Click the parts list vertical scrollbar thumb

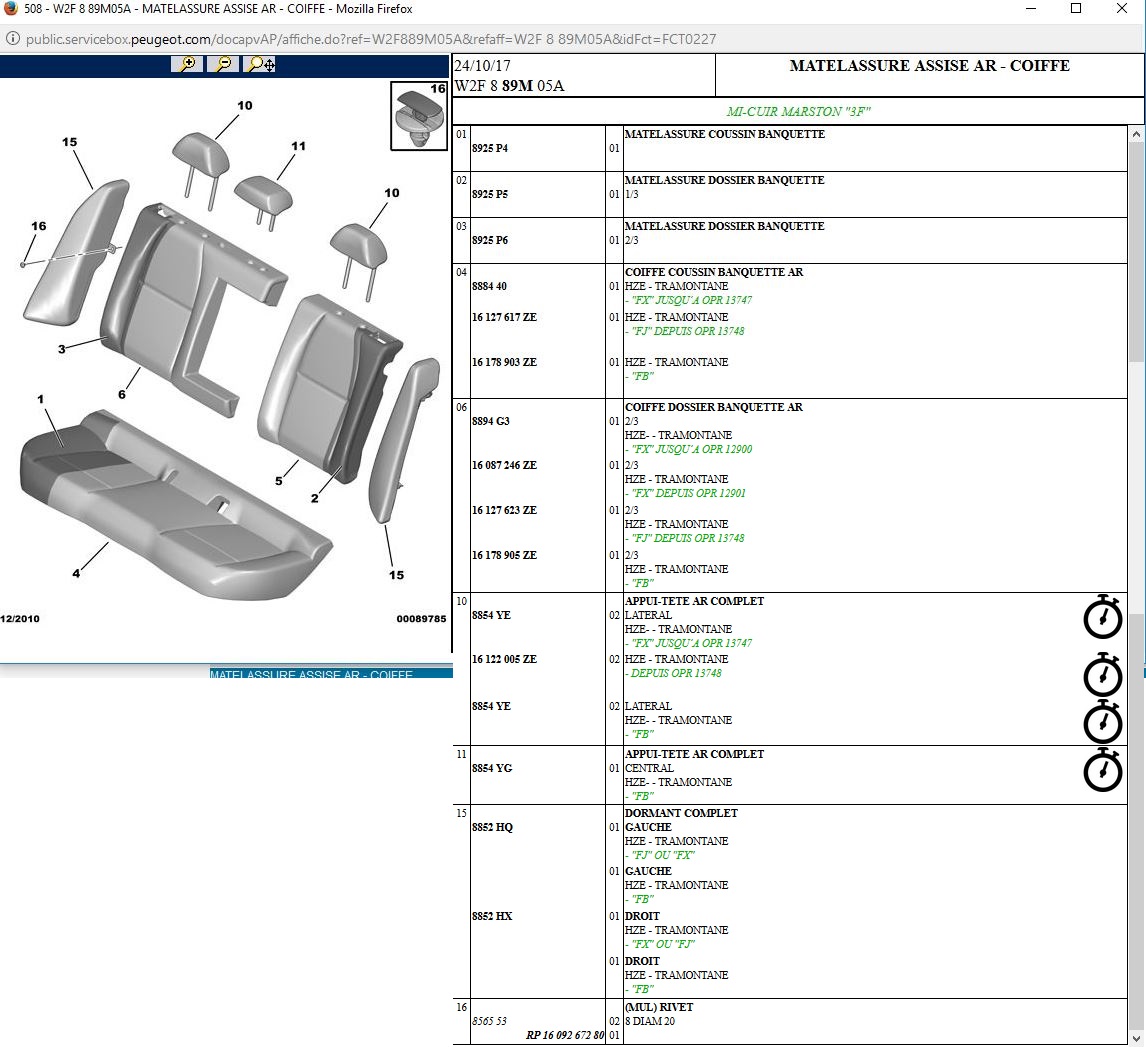click(x=1136, y=251)
